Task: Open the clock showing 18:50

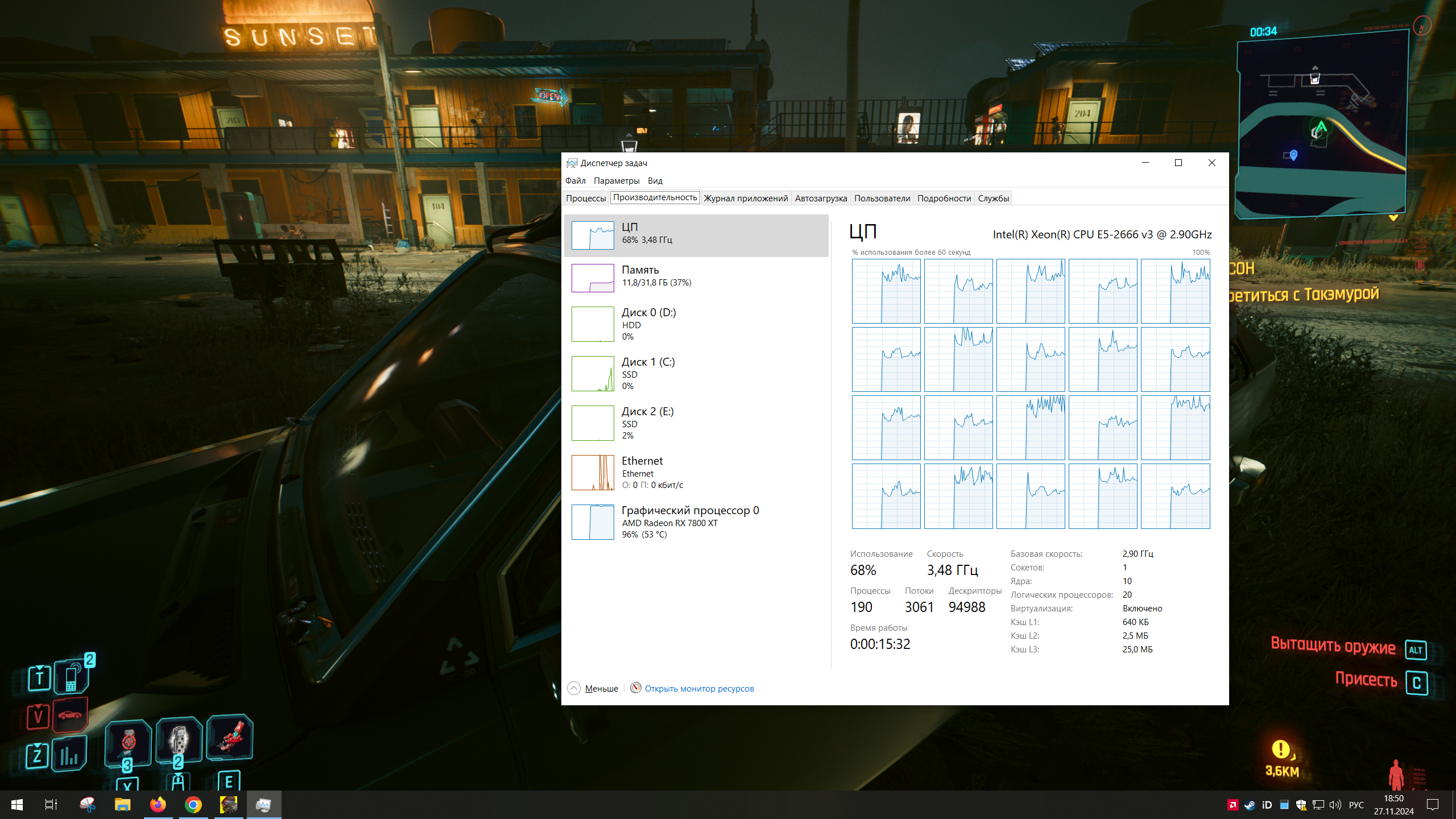Action: (x=1393, y=805)
